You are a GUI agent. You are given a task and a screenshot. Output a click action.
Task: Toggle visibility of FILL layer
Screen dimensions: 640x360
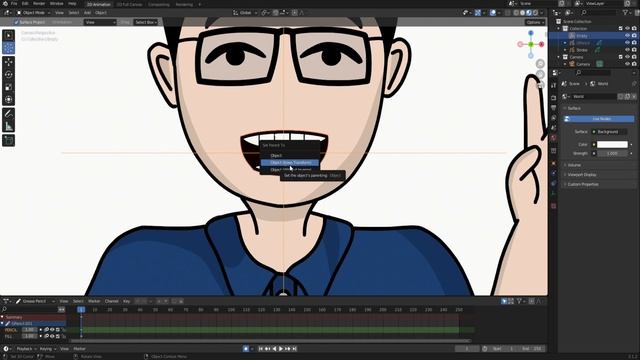[52, 336]
